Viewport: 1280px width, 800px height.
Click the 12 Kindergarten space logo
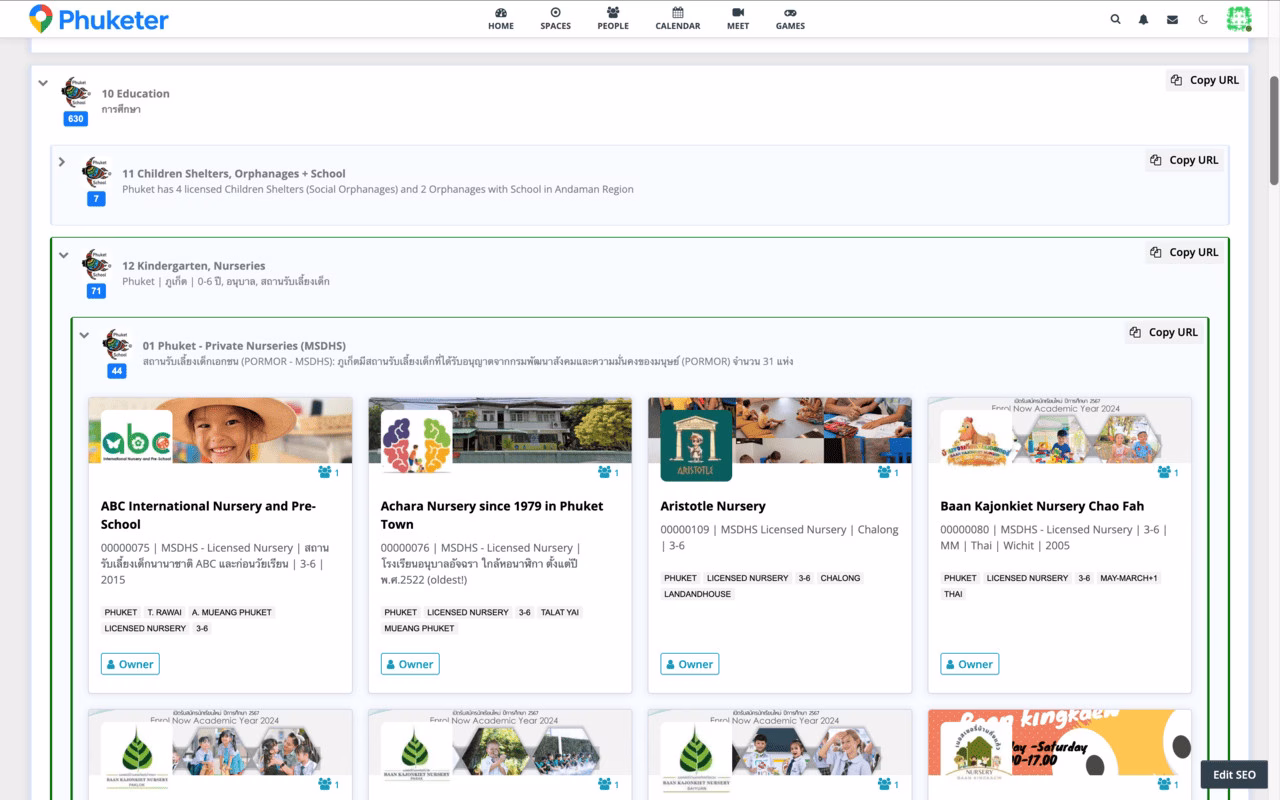(96, 264)
